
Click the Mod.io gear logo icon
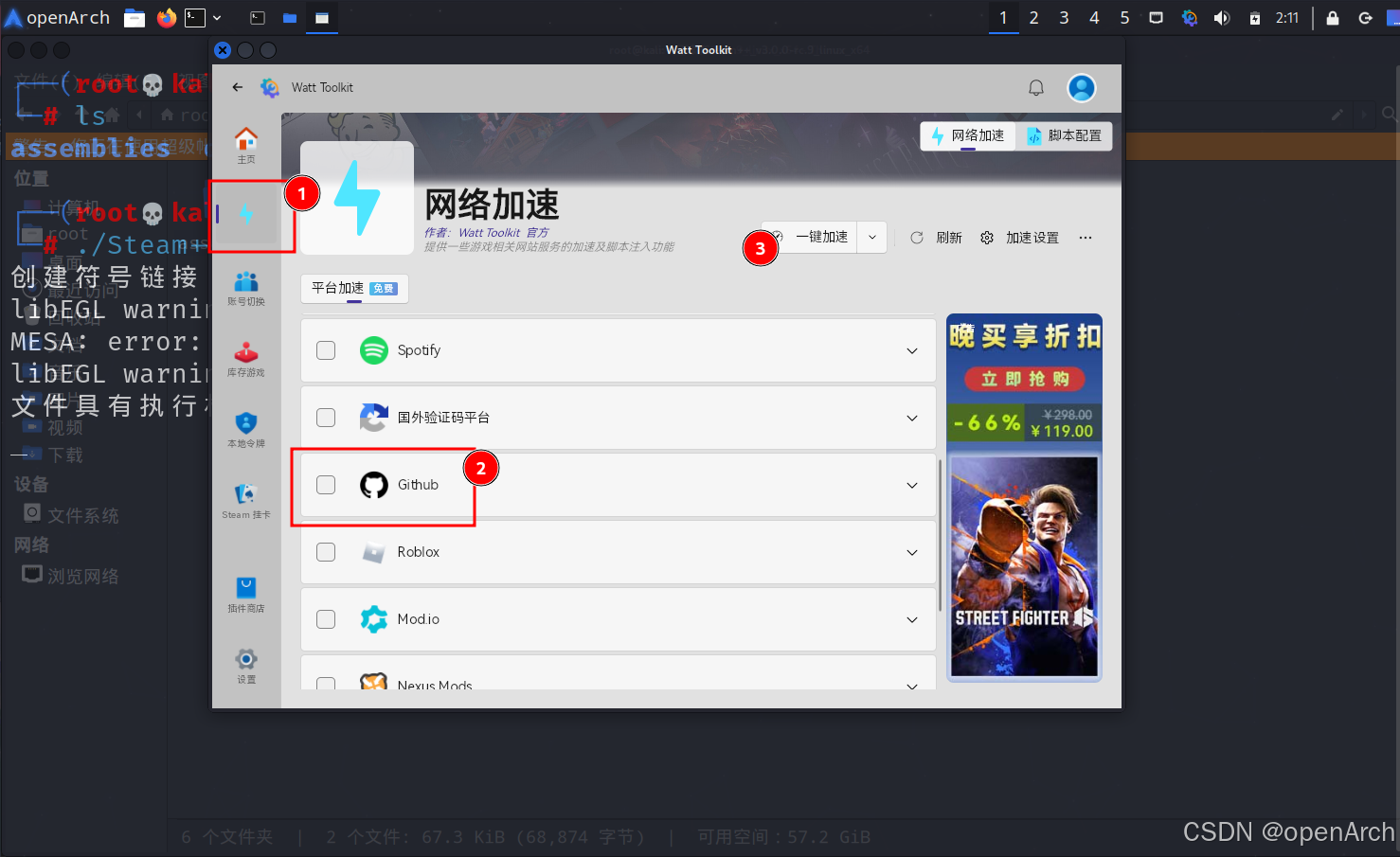374,619
